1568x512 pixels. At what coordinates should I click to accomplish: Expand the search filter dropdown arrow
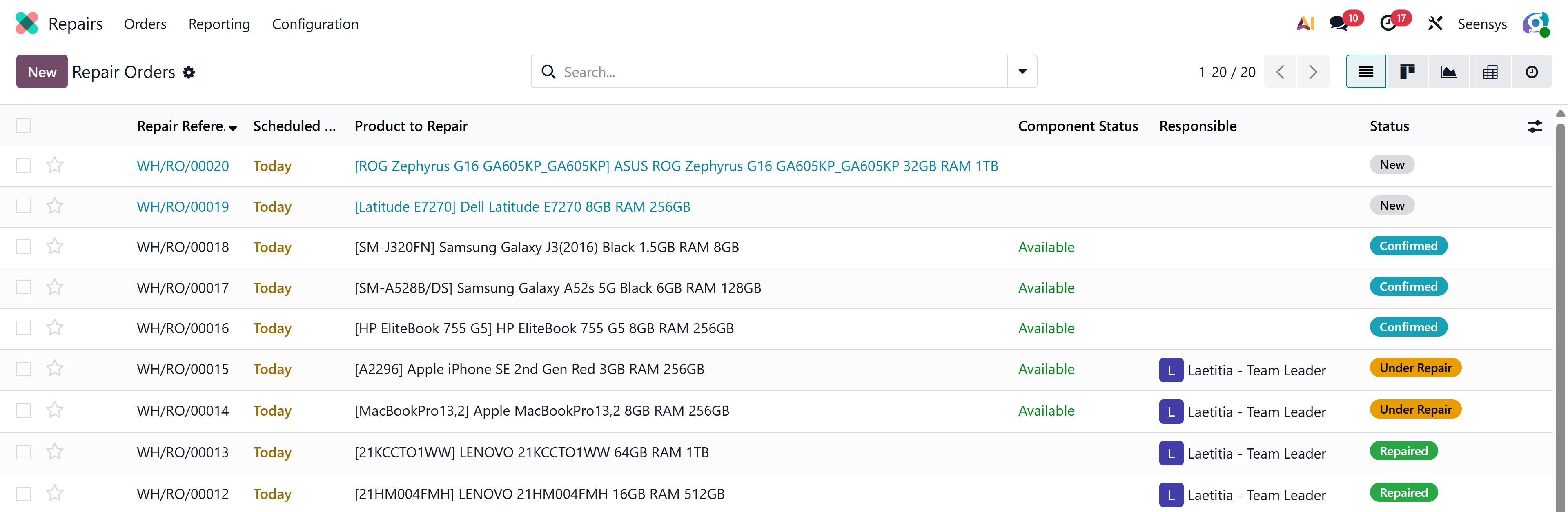pyautogui.click(x=1022, y=72)
